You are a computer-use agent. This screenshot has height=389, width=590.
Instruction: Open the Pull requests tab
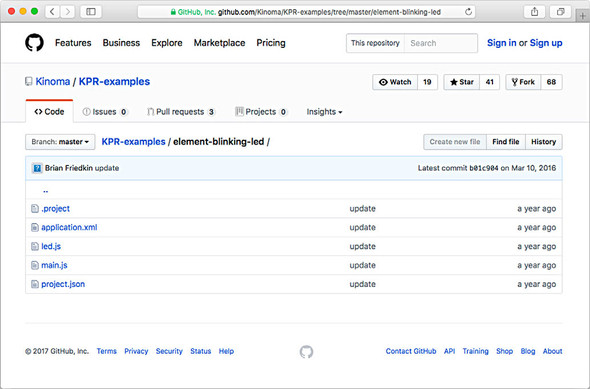pyautogui.click(x=181, y=112)
